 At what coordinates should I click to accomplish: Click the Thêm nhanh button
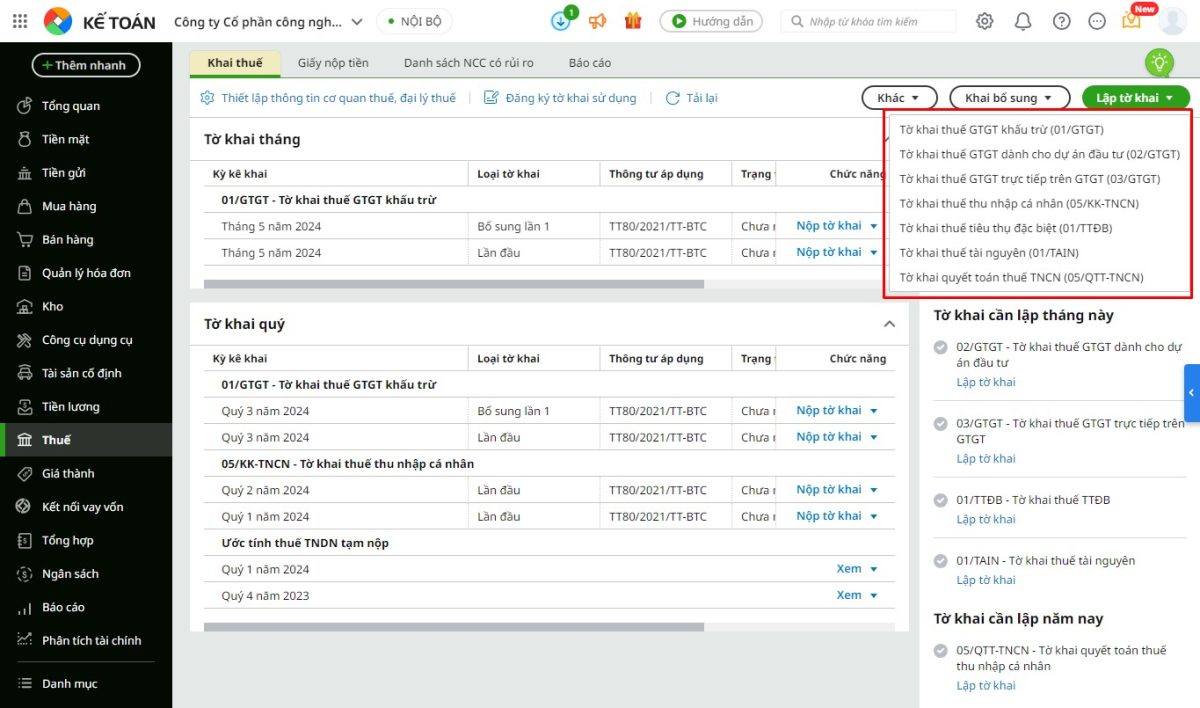click(x=86, y=65)
